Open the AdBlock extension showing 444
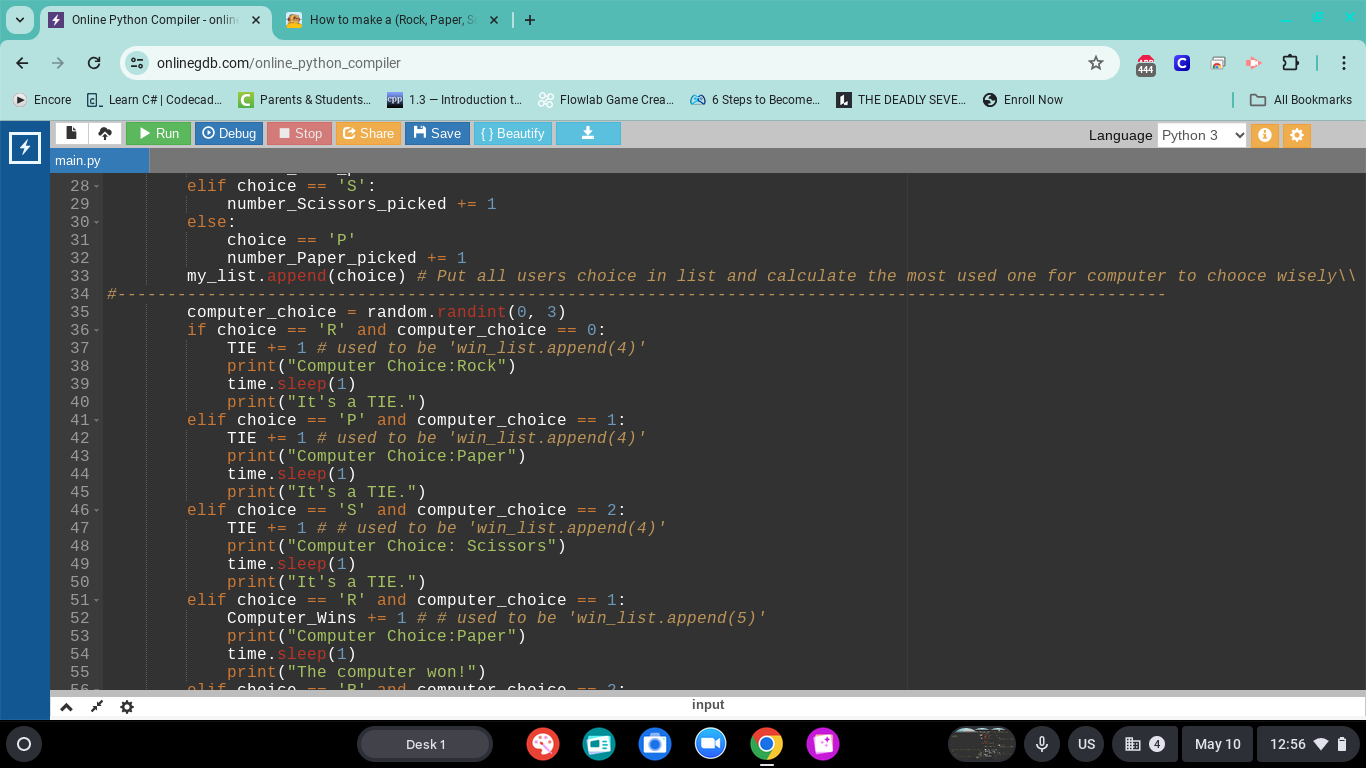This screenshot has height=768, width=1366. (1146, 65)
